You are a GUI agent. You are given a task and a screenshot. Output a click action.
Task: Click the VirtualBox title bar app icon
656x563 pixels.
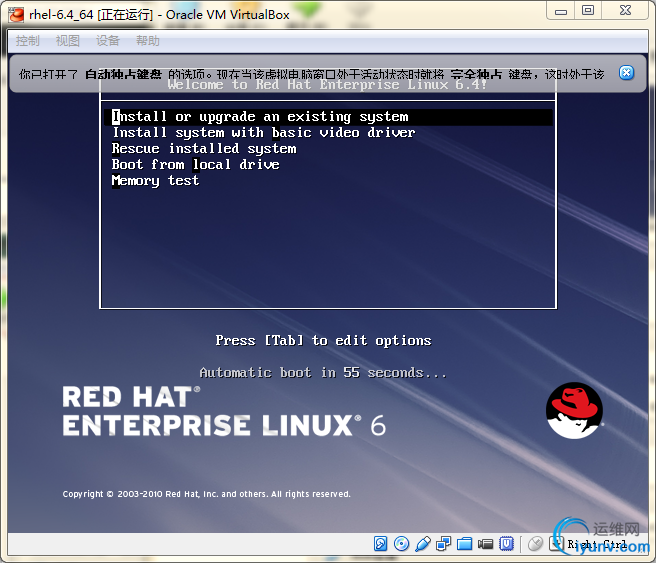(x=16, y=15)
